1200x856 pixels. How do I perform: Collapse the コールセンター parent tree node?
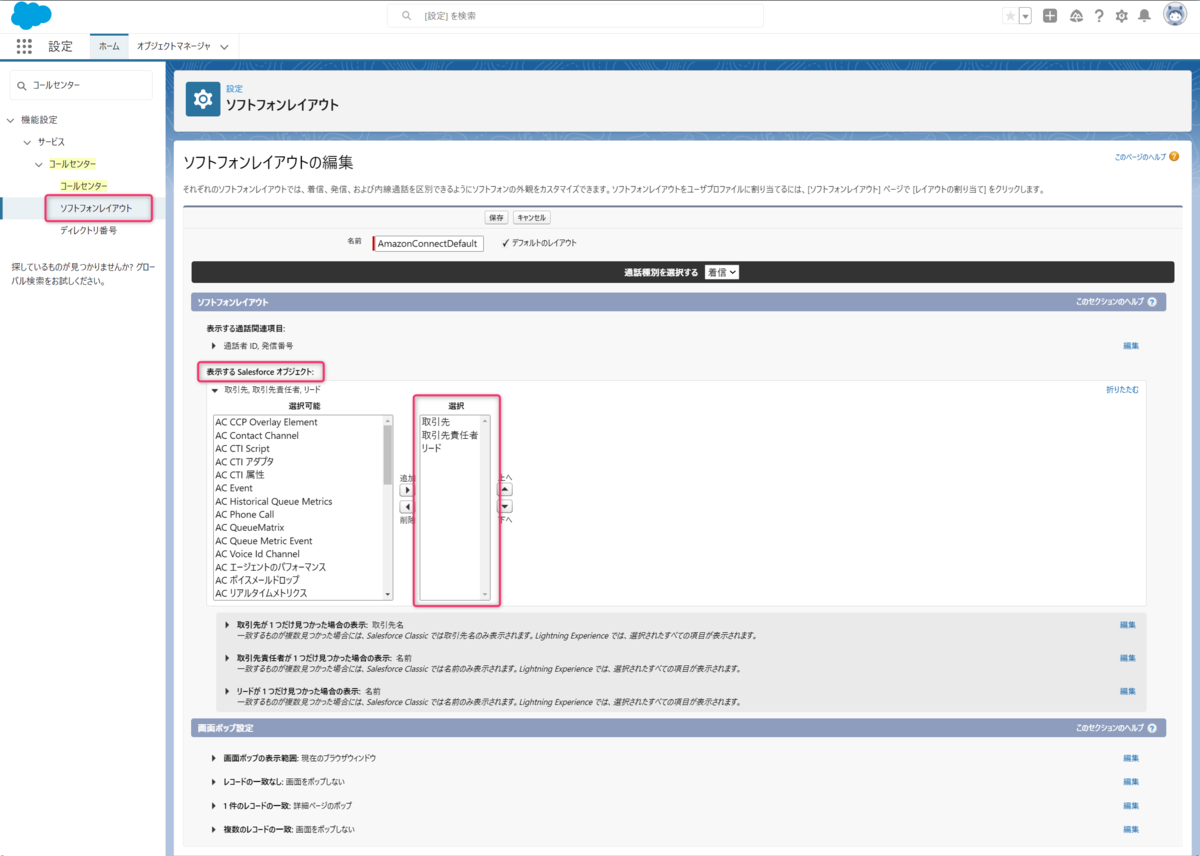point(39,164)
